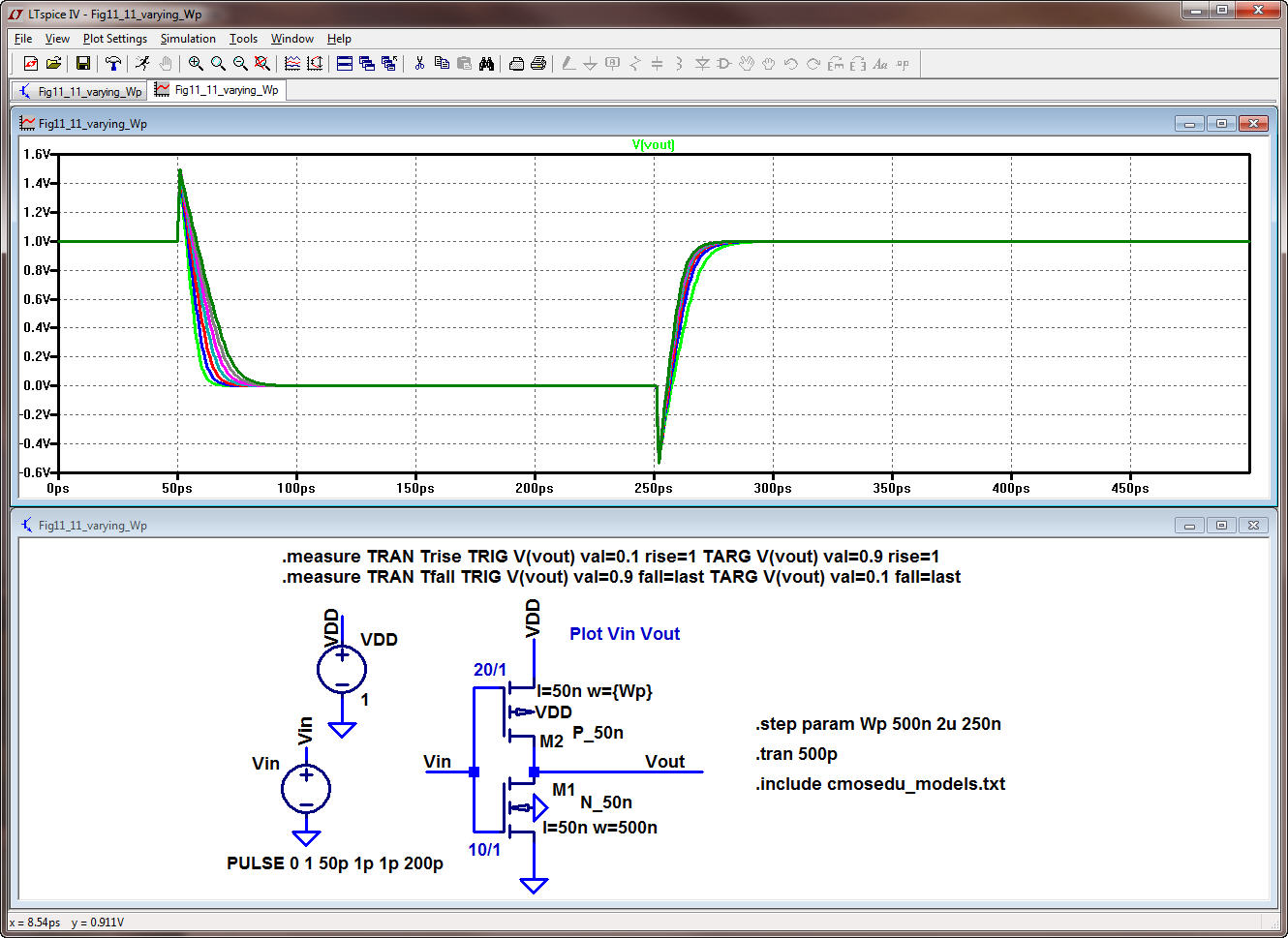Click the V(vout) trace label

click(x=654, y=144)
